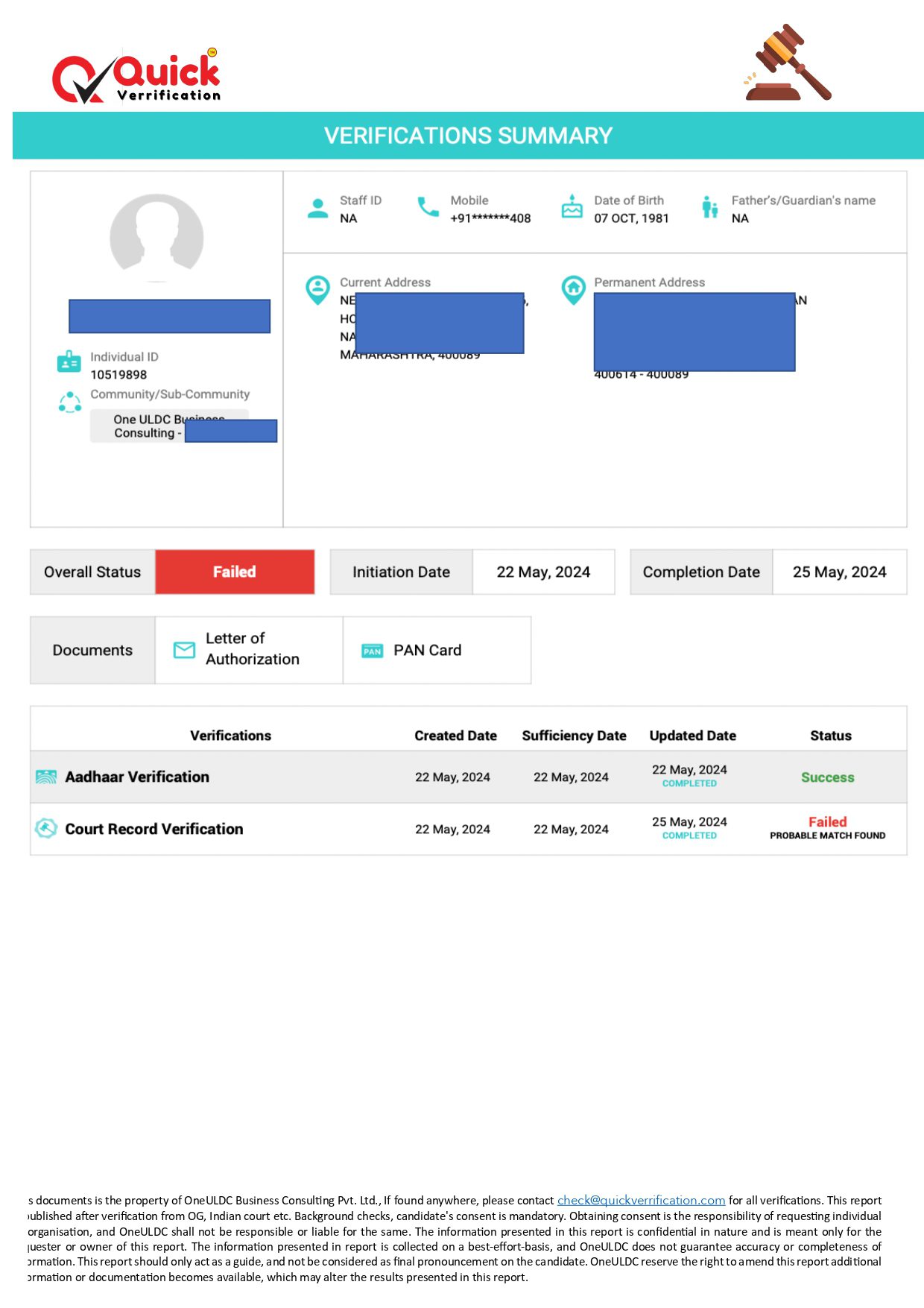Click the gavel icon at top right
Image resolution: width=924 pixels, height=1308 pixels.
[x=788, y=64]
